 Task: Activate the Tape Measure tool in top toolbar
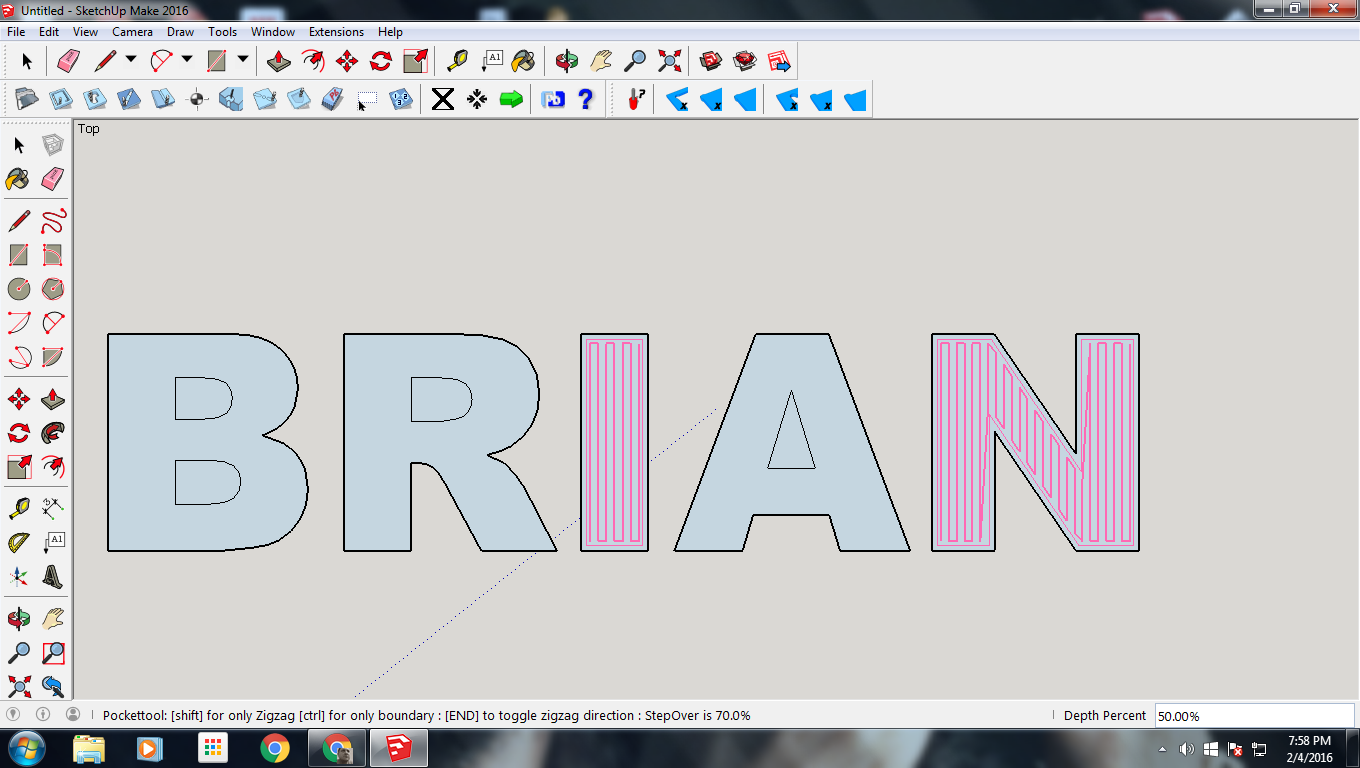457,62
